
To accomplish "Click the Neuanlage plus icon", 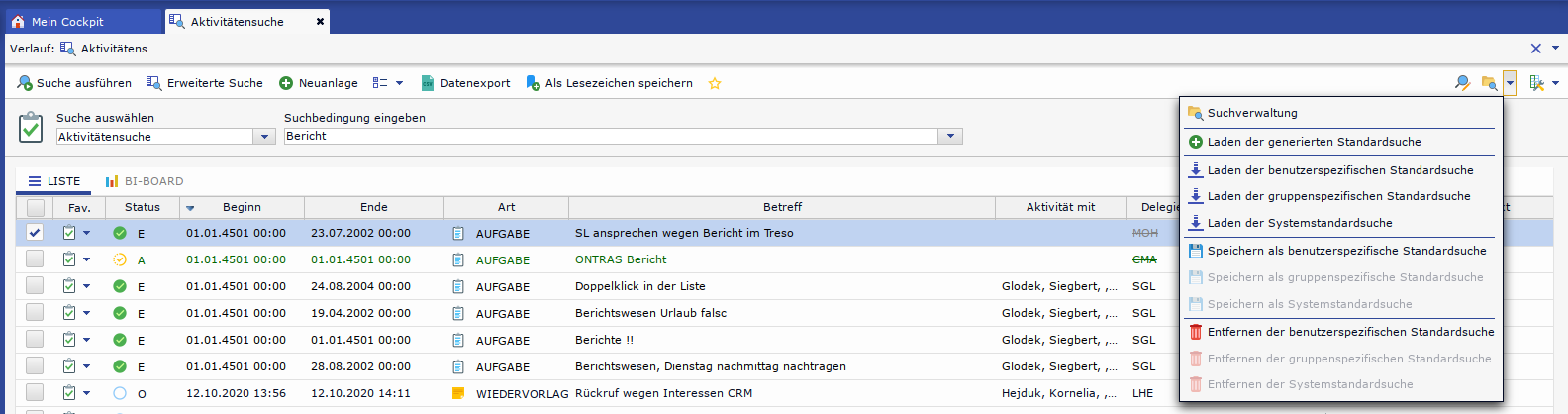I will pyautogui.click(x=286, y=84).
